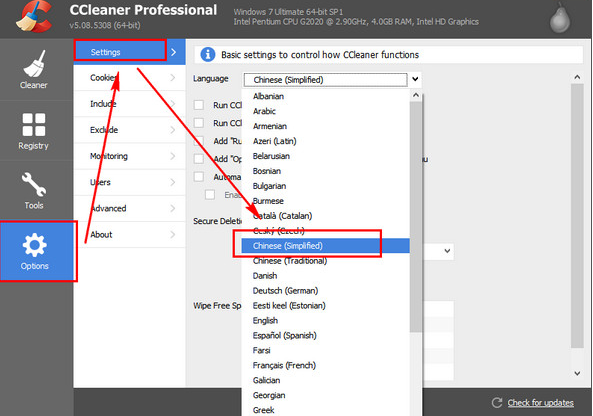The width and height of the screenshot is (593, 416).
Task: Open the About menu item
Action: point(129,234)
